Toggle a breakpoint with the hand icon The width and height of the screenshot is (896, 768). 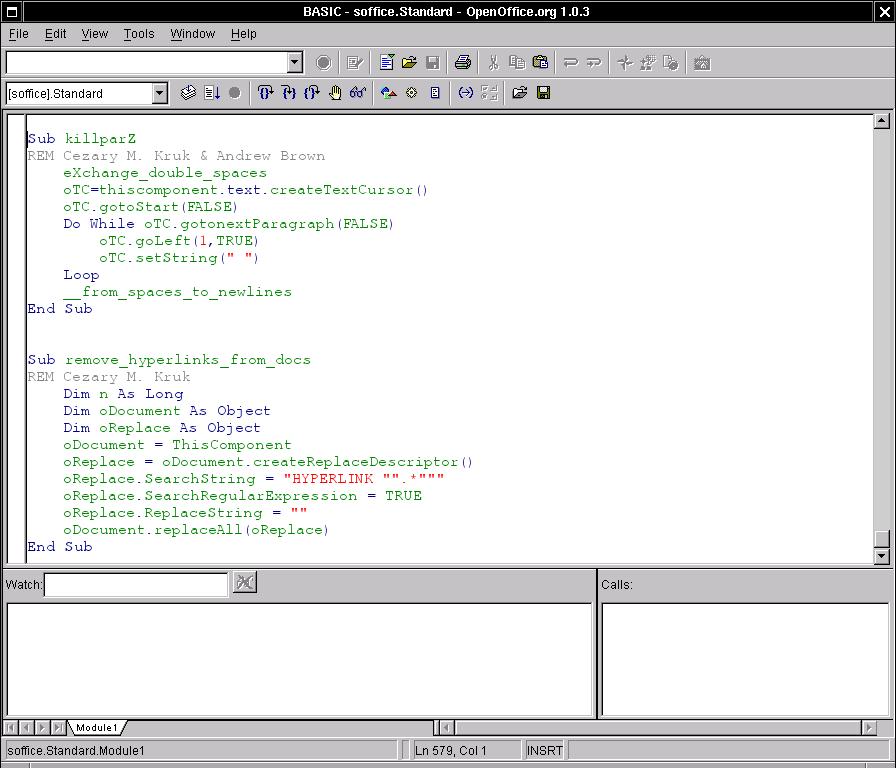[x=335, y=93]
